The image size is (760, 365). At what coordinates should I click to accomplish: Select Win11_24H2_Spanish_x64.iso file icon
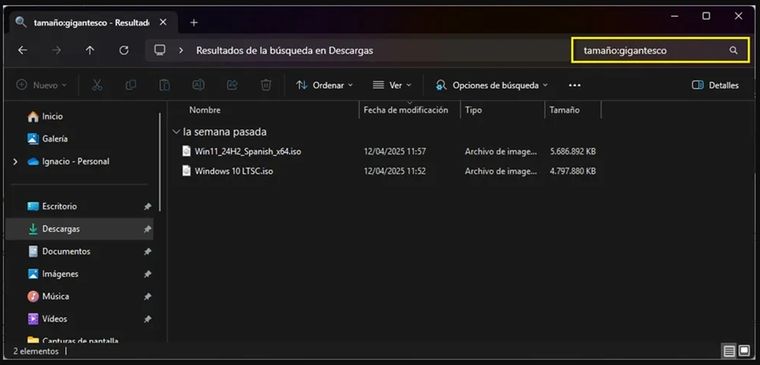pos(187,151)
